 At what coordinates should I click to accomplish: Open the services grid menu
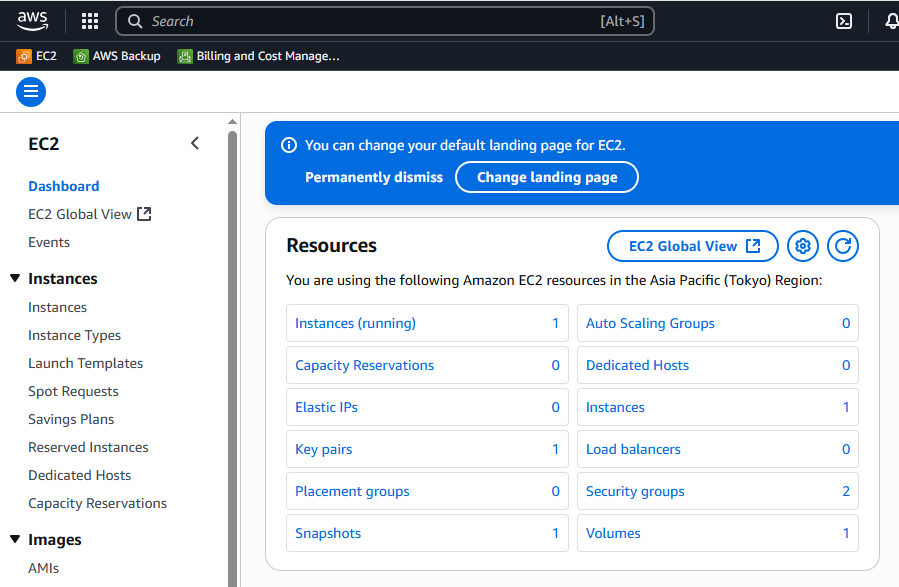[90, 21]
